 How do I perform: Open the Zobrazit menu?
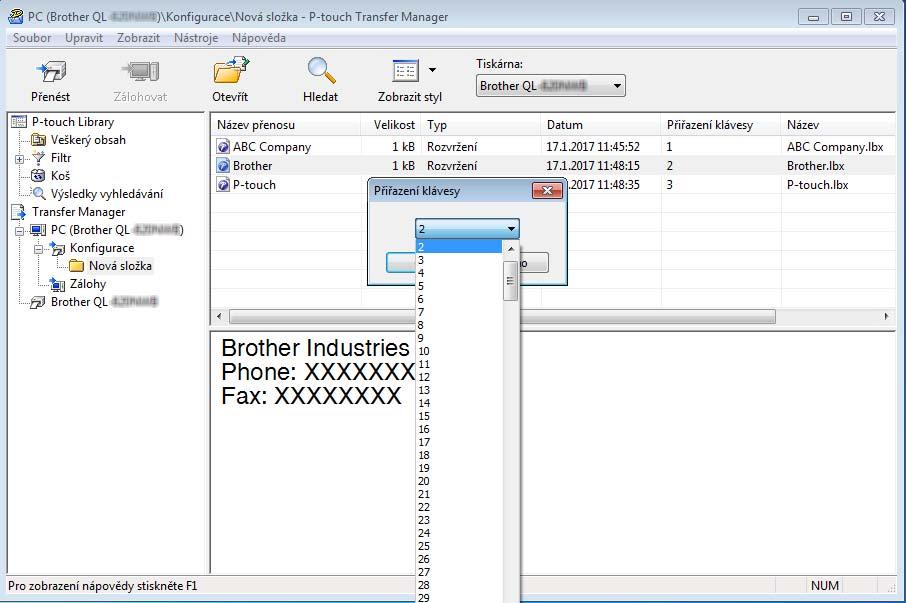(138, 38)
